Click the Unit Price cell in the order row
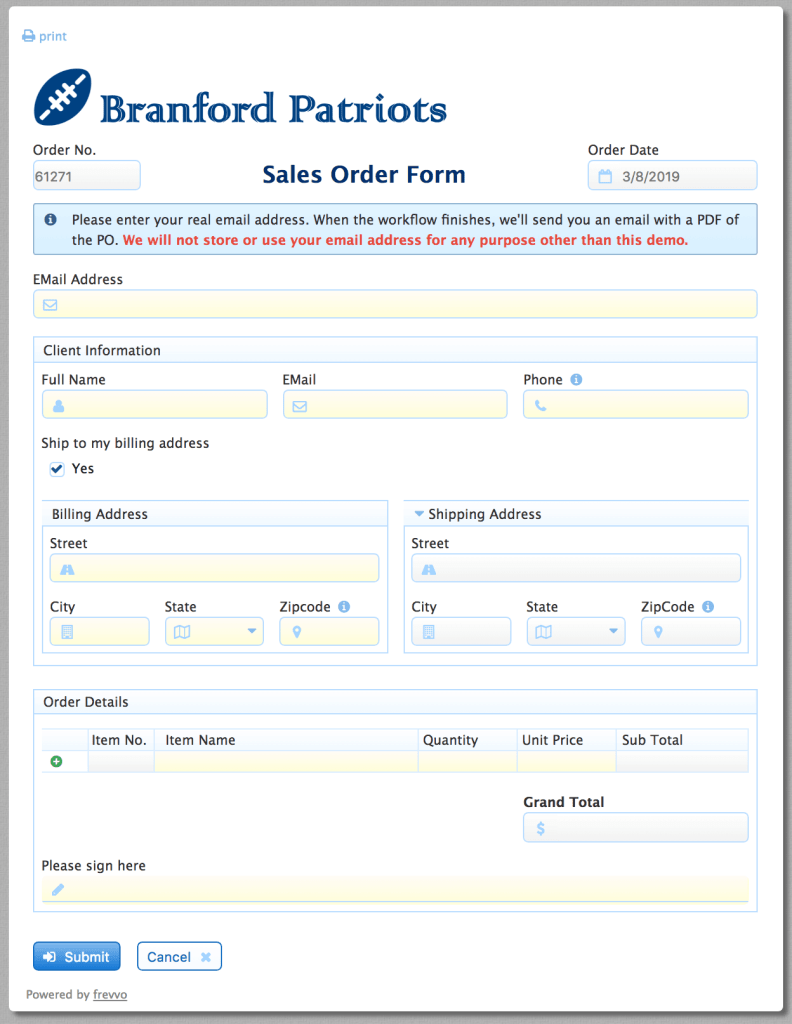 click(567, 761)
